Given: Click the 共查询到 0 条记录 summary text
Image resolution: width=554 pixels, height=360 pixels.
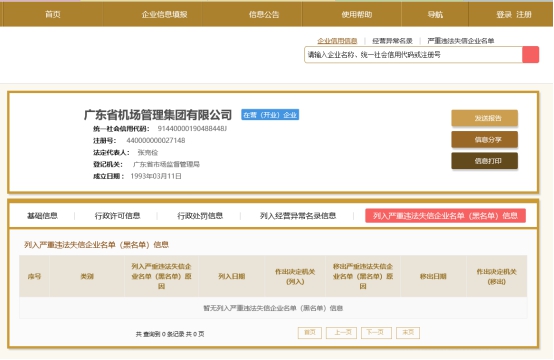Looking at the screenshot, I should [170, 334].
